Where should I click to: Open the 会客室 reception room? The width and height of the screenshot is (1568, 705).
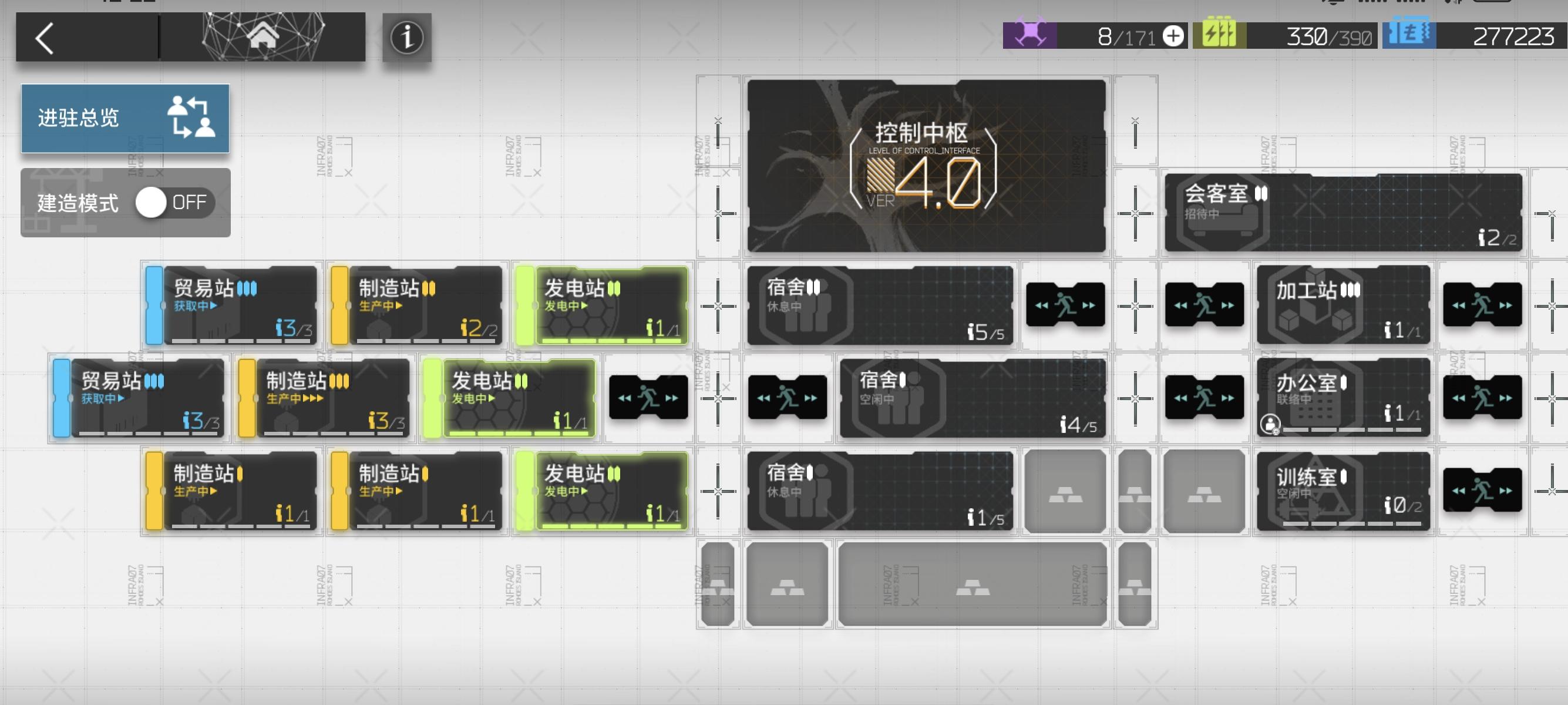coord(1342,212)
